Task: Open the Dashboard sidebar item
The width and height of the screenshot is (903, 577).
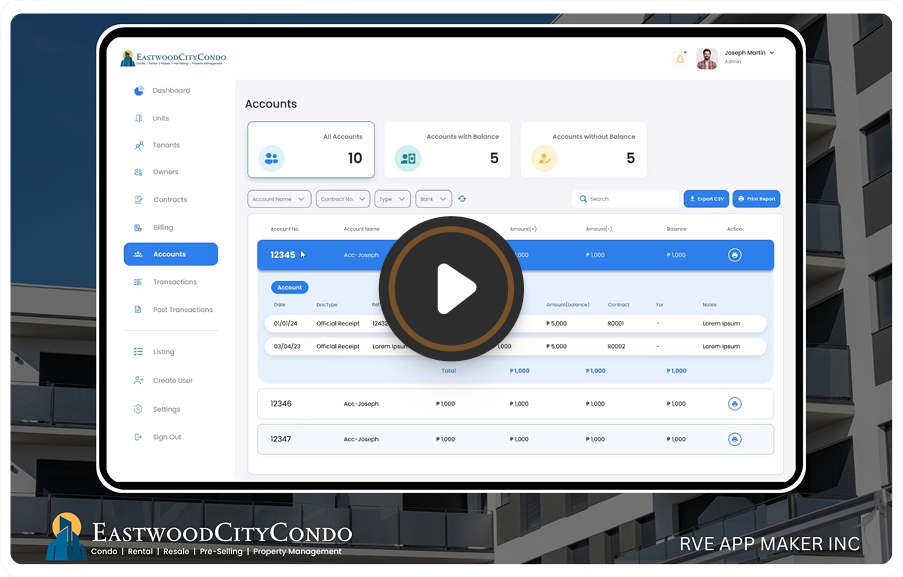Action: [x=170, y=90]
